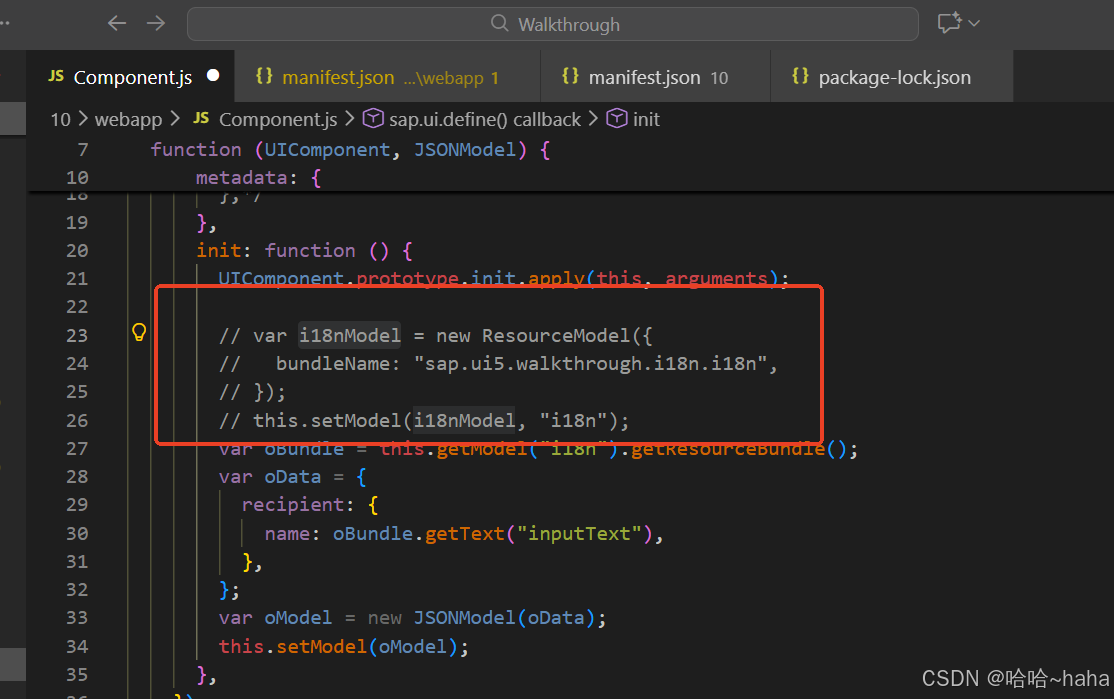
Task: Click the magnifier icon in Walkthrough bar
Action: (x=498, y=24)
